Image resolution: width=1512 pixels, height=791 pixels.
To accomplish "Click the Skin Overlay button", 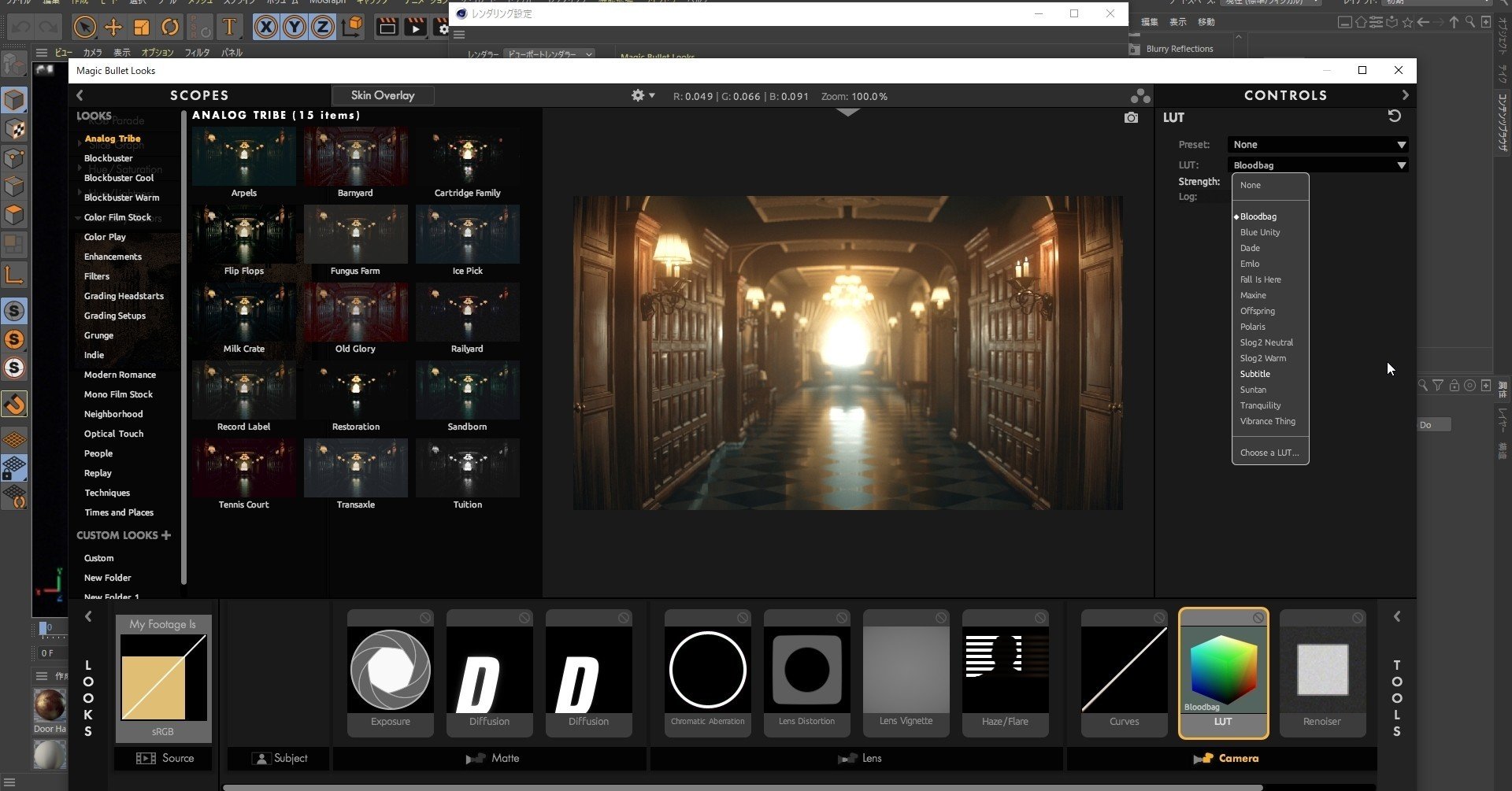I will point(383,95).
